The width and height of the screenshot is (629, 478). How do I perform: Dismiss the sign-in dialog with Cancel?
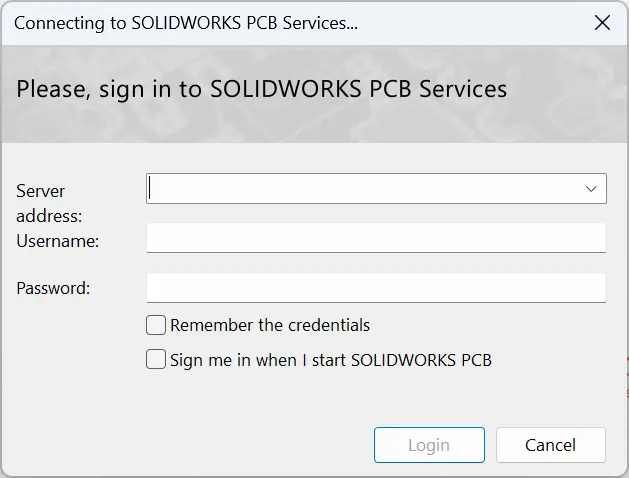pos(550,445)
